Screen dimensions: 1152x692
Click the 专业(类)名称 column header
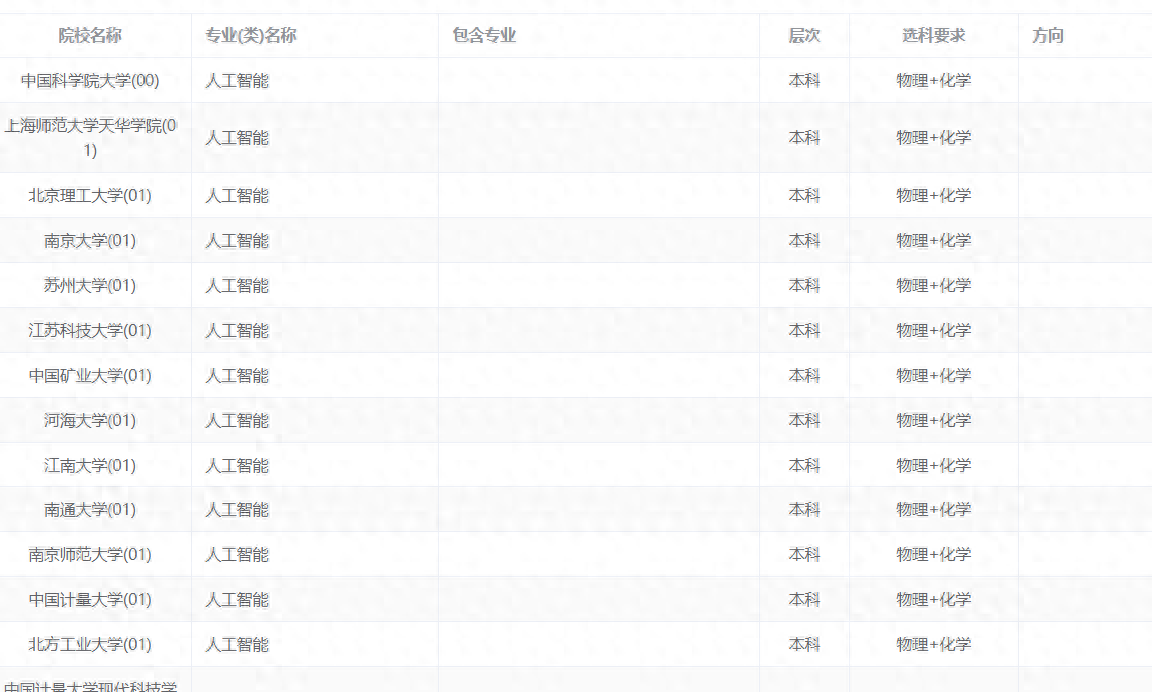point(251,35)
